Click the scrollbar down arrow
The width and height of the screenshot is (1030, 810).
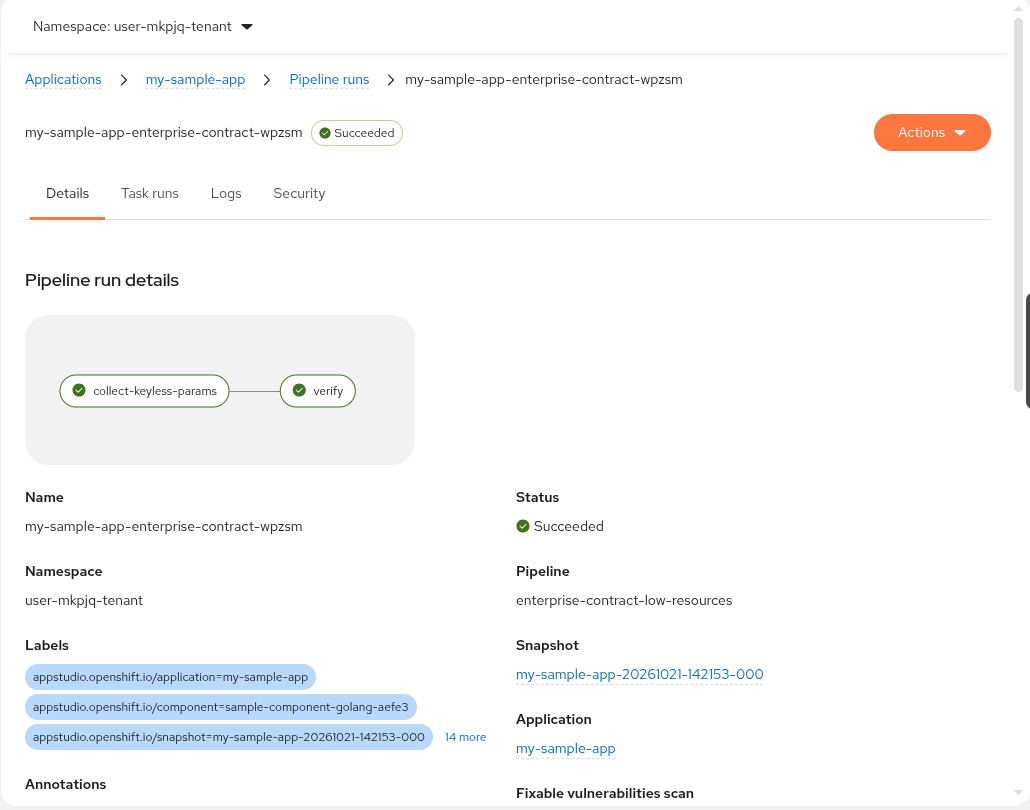click(1019, 793)
